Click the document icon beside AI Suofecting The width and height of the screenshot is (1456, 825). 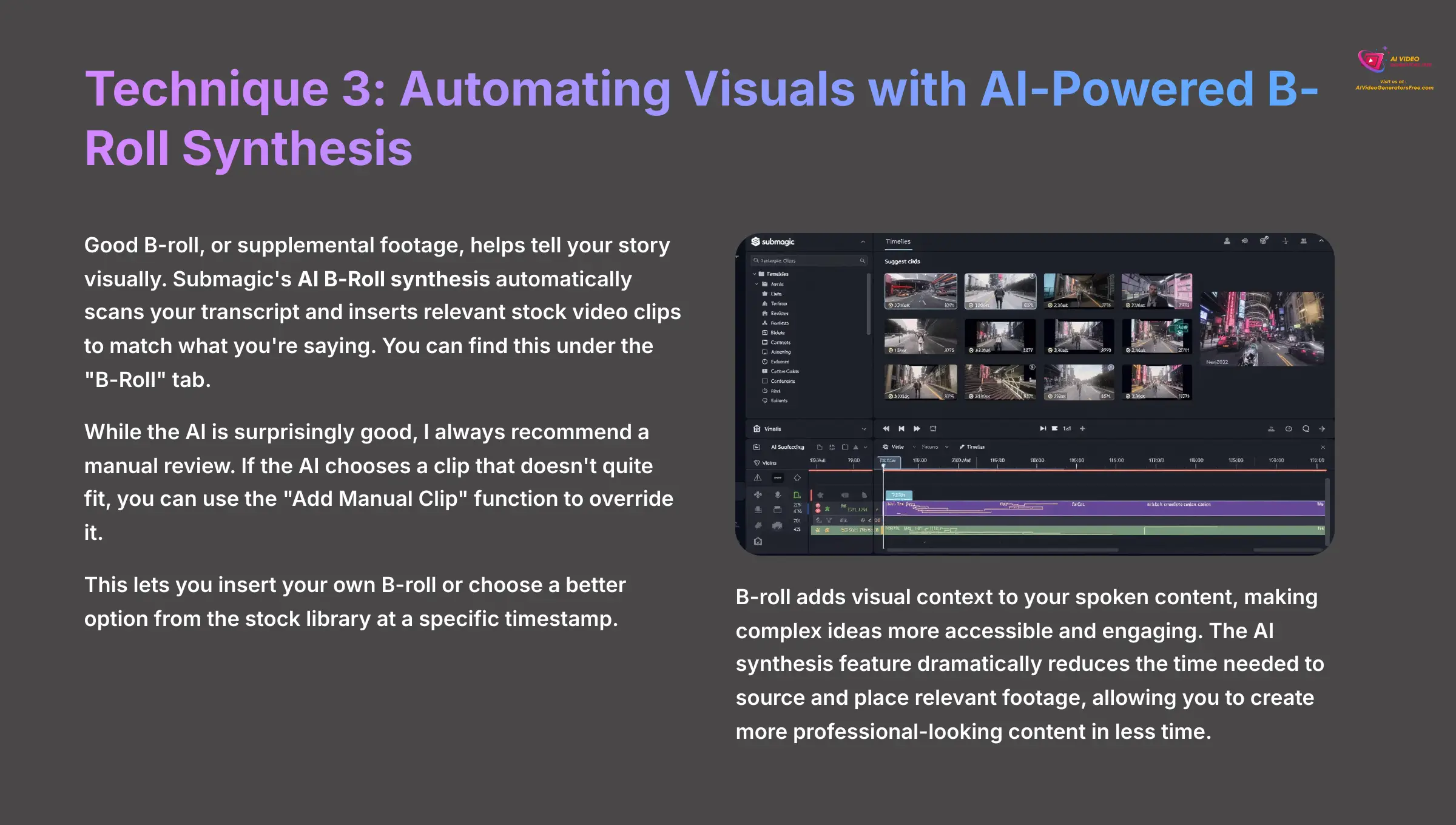coord(820,447)
